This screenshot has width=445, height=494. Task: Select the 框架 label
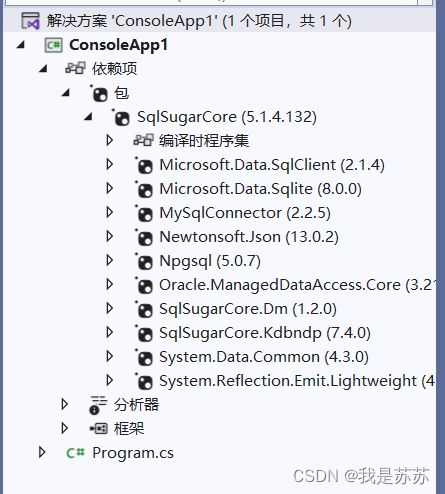(x=129, y=429)
